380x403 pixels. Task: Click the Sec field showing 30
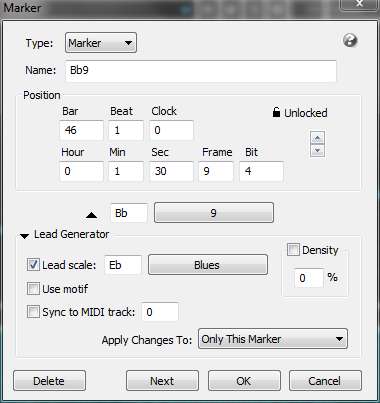[x=171, y=171]
